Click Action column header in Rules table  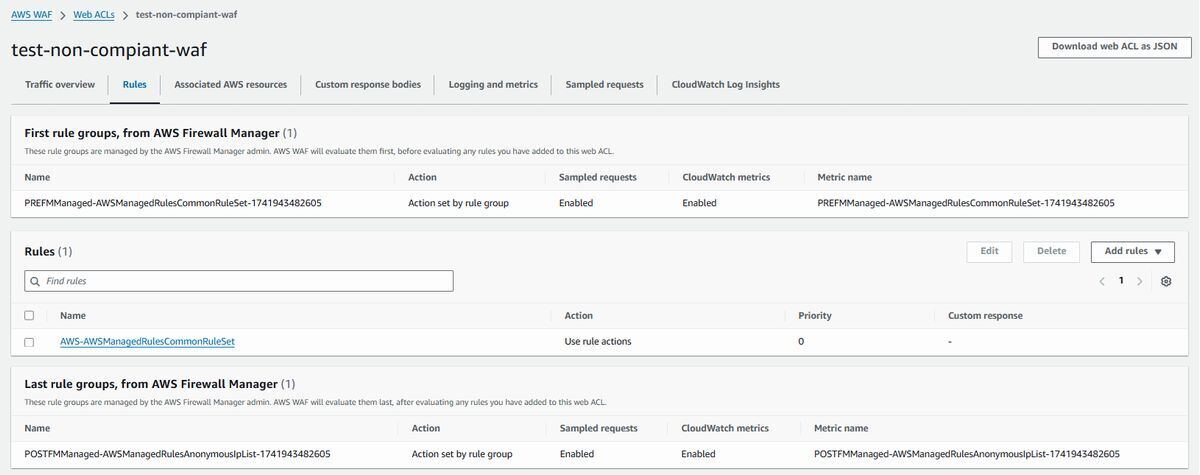(x=578, y=316)
